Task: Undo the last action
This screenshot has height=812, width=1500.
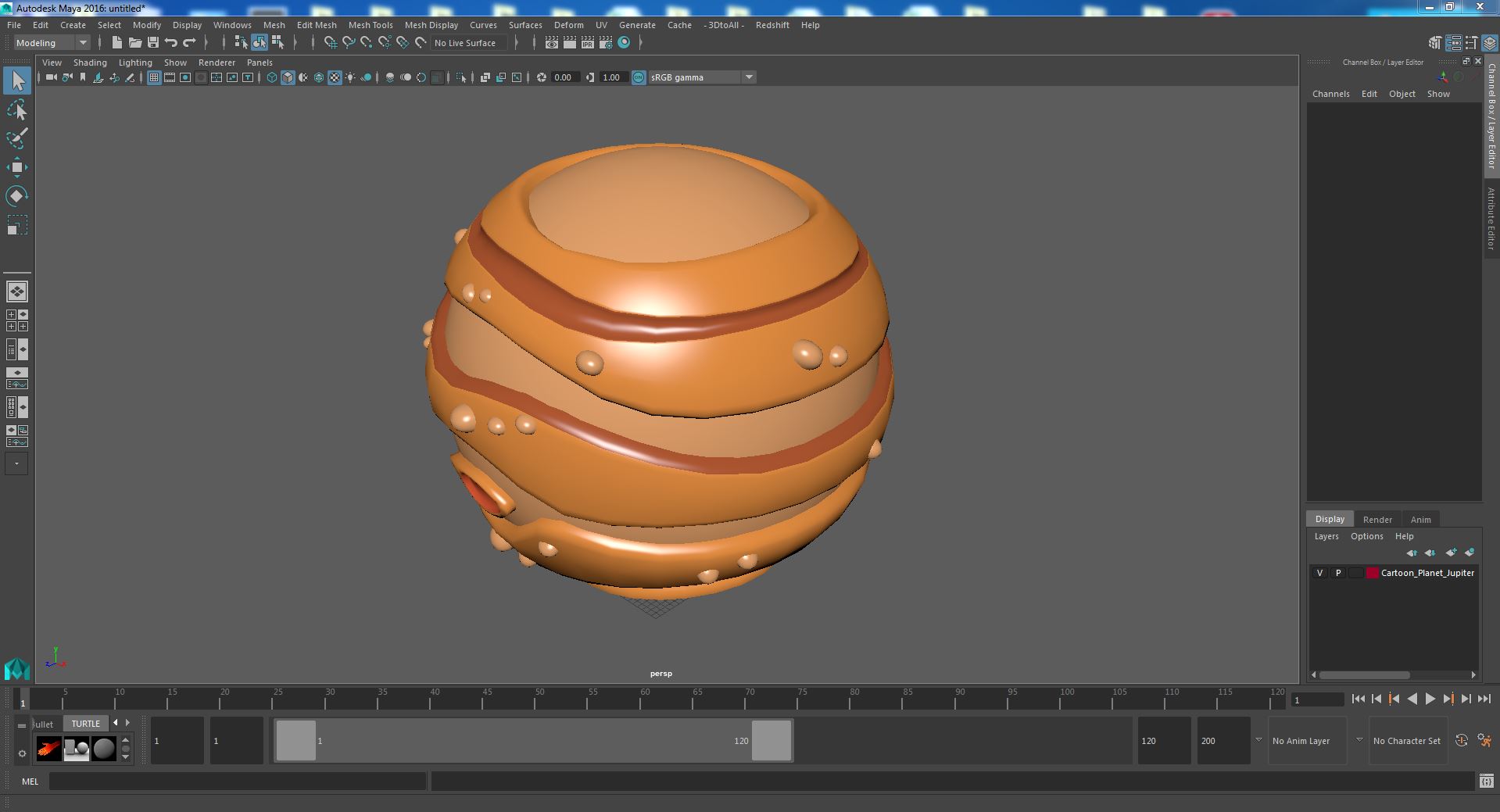Action: tap(171, 43)
